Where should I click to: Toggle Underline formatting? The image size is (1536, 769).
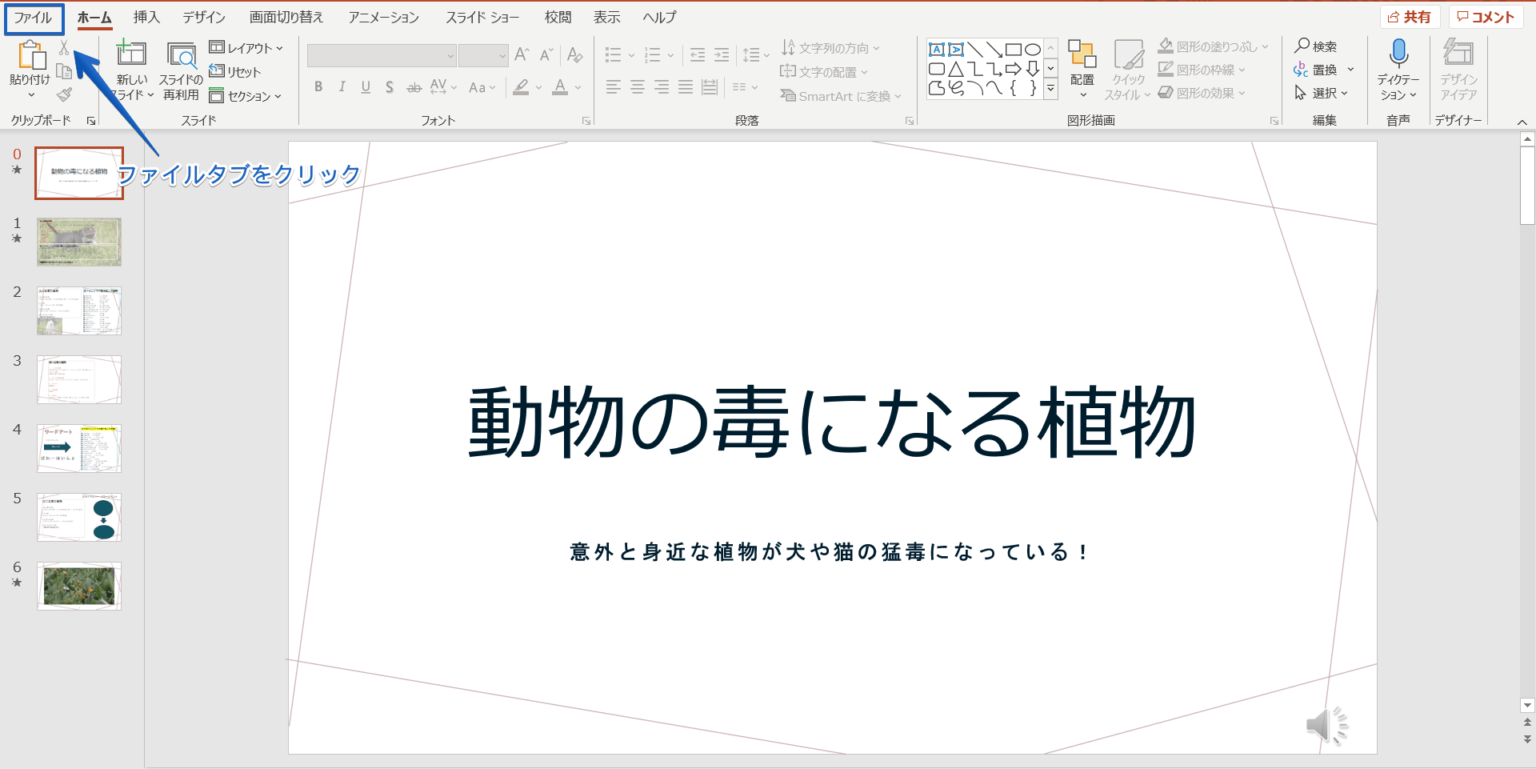pyautogui.click(x=364, y=87)
